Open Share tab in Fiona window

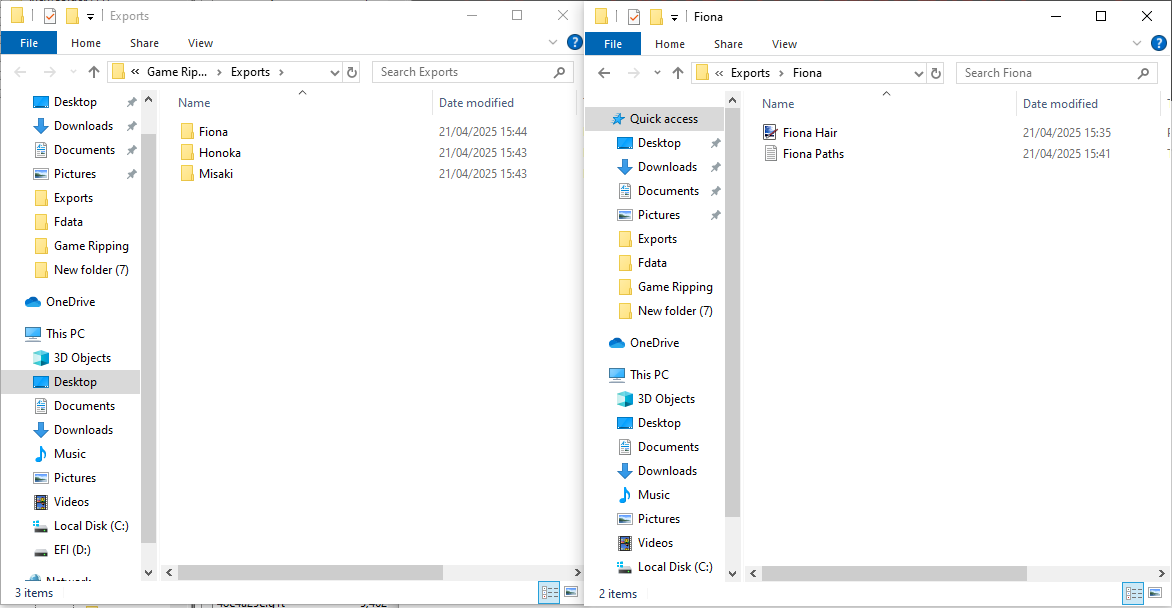(728, 43)
